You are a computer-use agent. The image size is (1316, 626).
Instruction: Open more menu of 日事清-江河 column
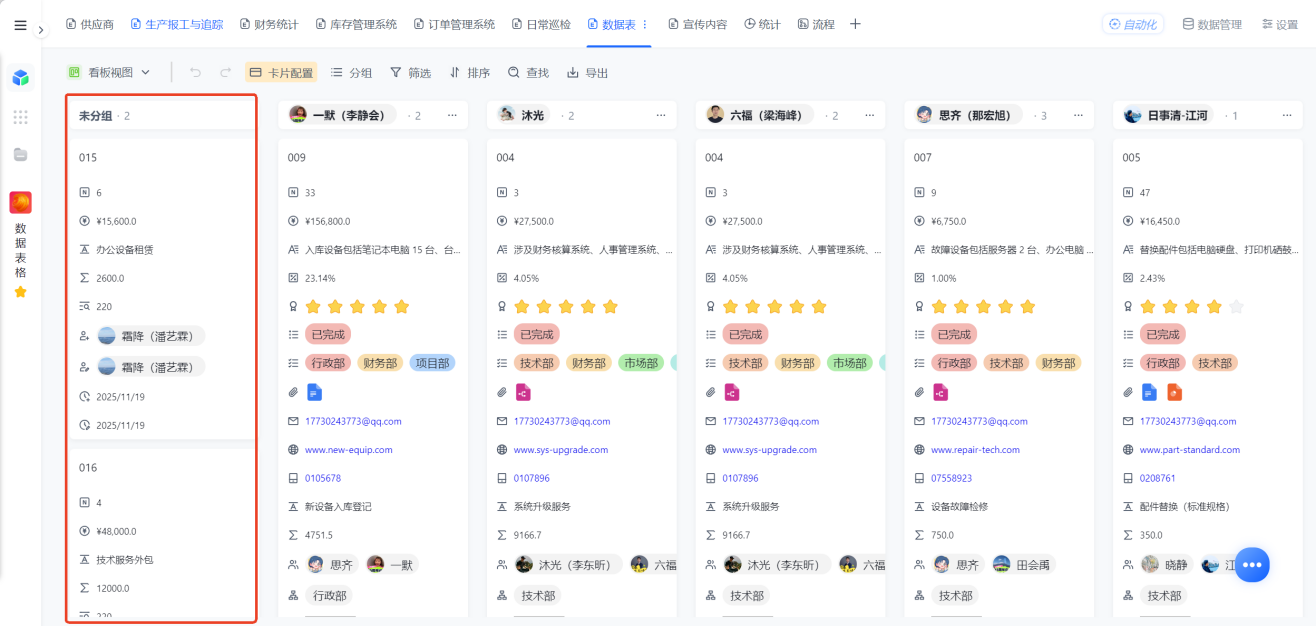[1287, 115]
